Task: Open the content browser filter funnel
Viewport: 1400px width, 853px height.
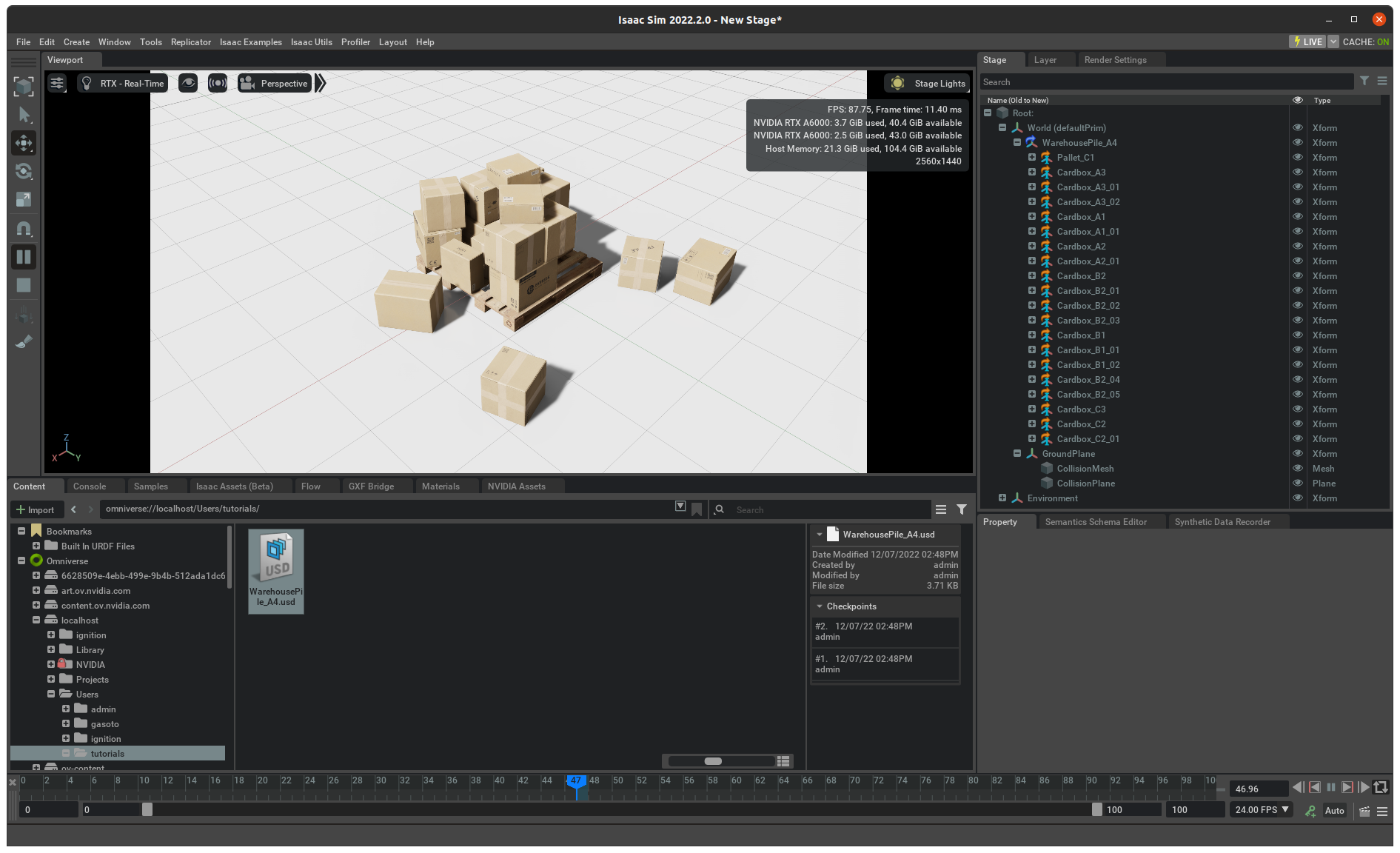Action: pyautogui.click(x=962, y=509)
